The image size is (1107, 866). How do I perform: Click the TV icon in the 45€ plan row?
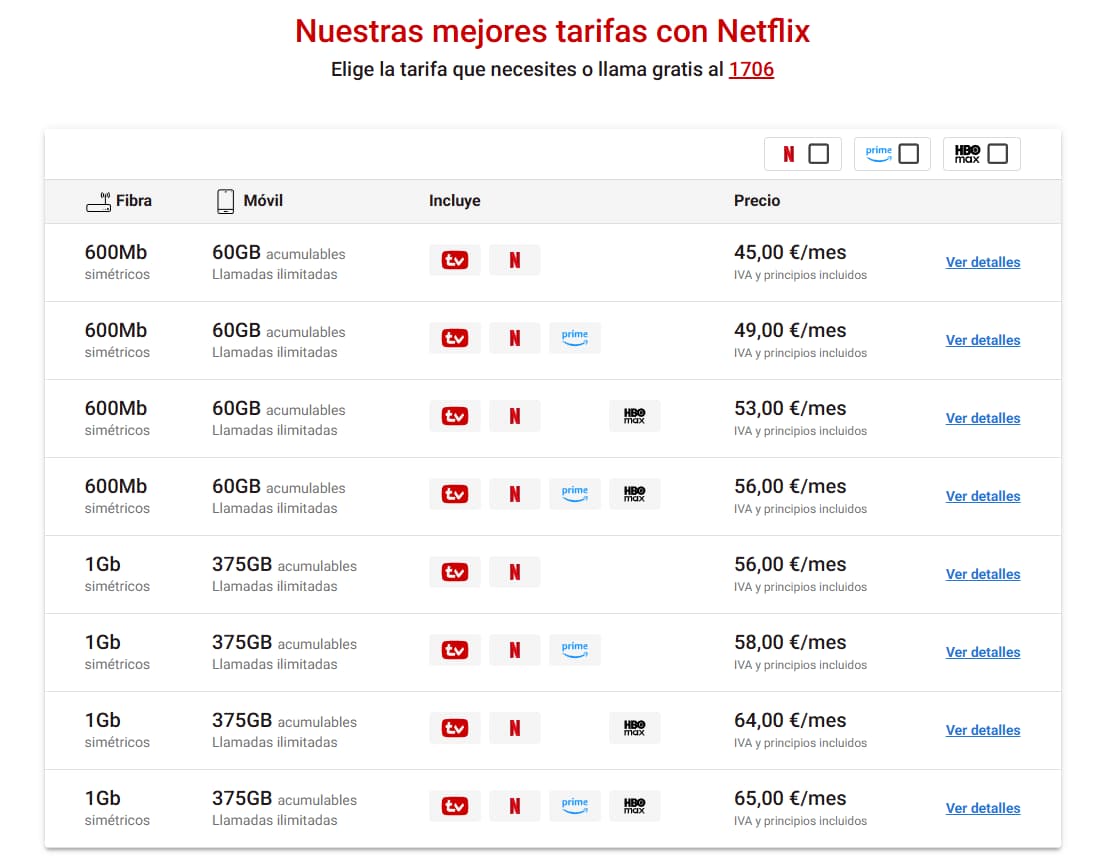pos(455,260)
